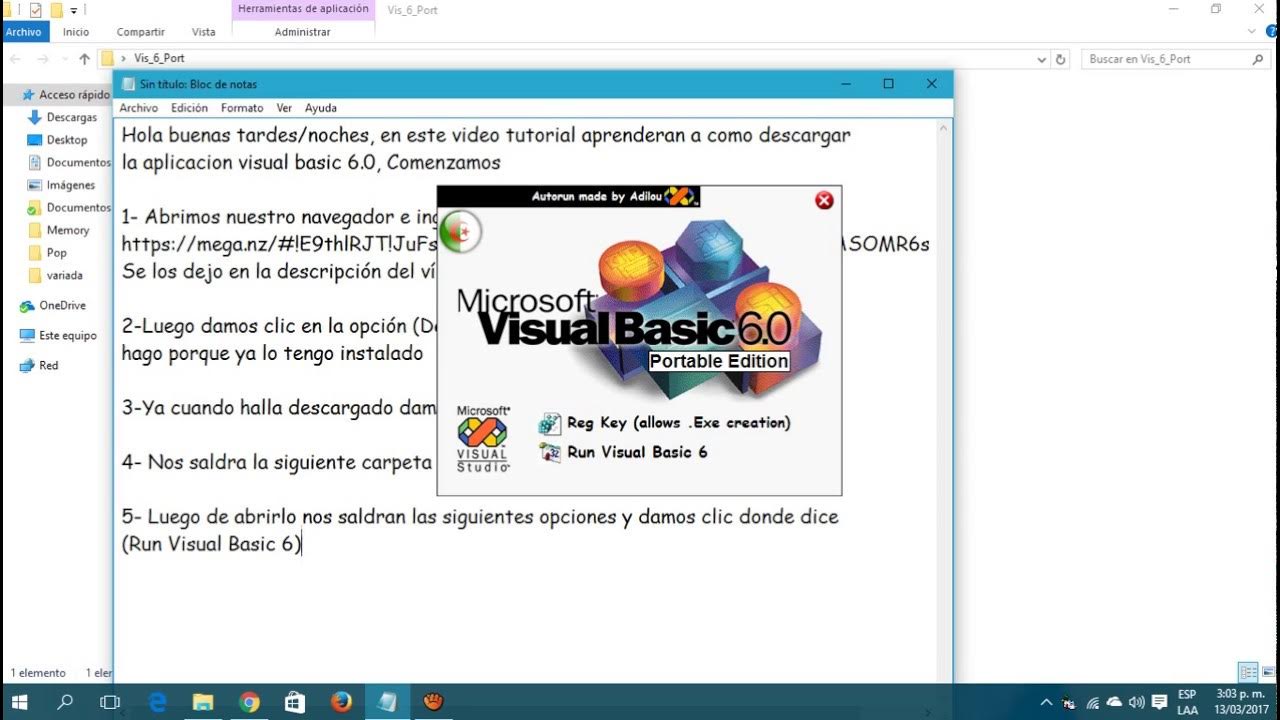Click the Reg Key registry icon
This screenshot has width=1280, height=720.
pos(550,423)
